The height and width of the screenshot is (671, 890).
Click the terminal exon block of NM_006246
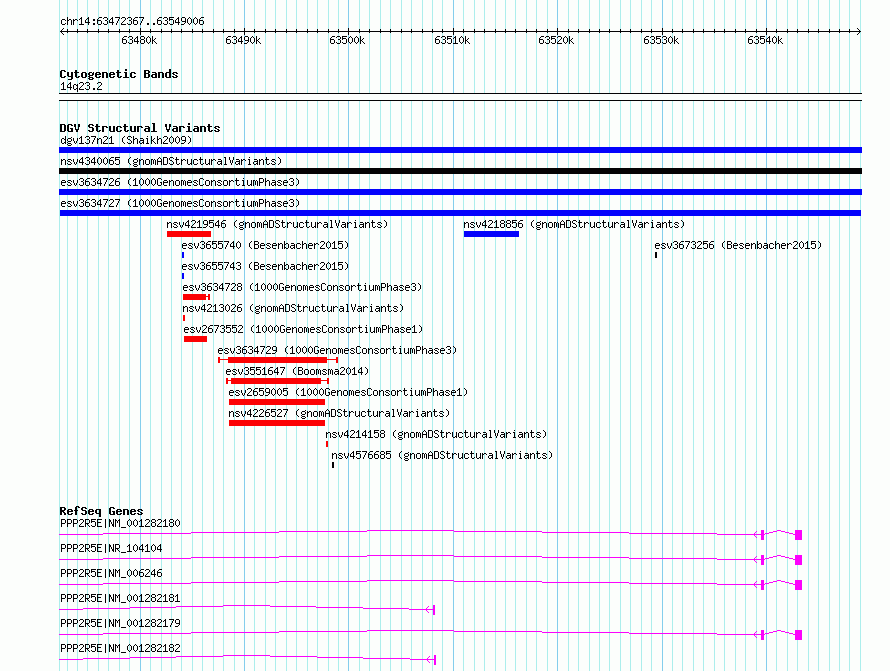tap(799, 585)
